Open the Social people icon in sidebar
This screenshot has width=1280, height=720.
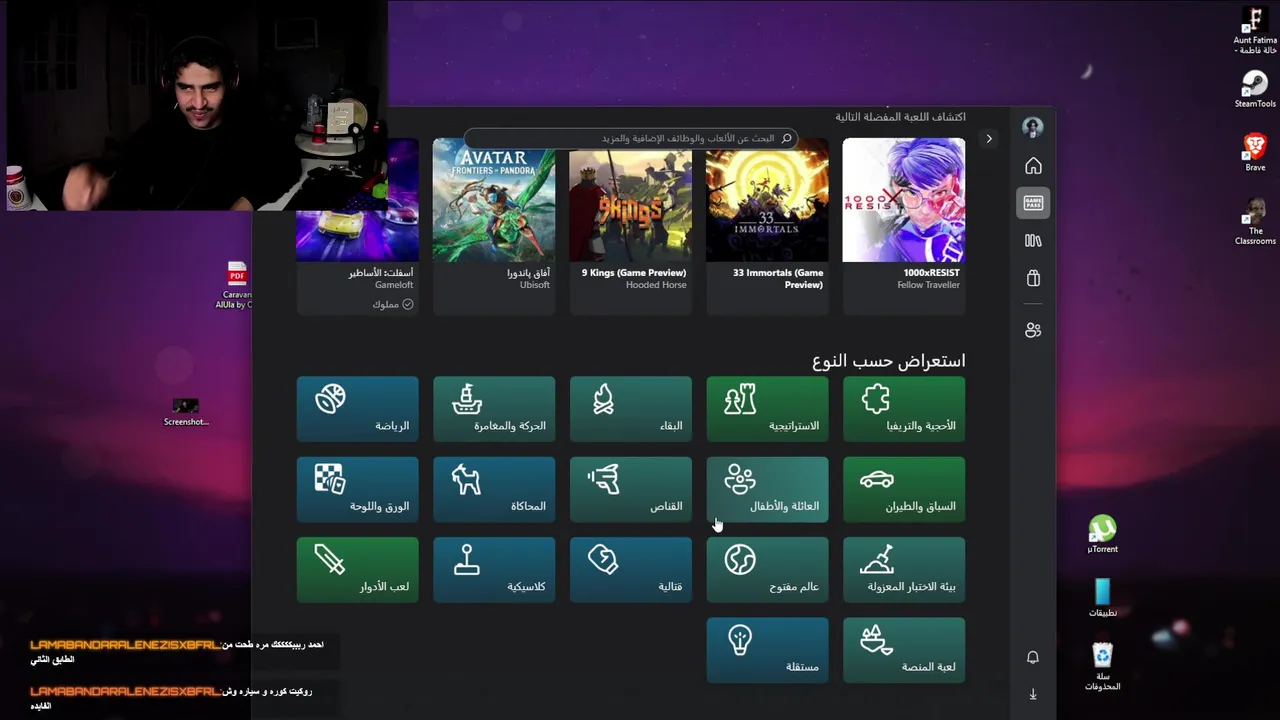coord(1033,330)
